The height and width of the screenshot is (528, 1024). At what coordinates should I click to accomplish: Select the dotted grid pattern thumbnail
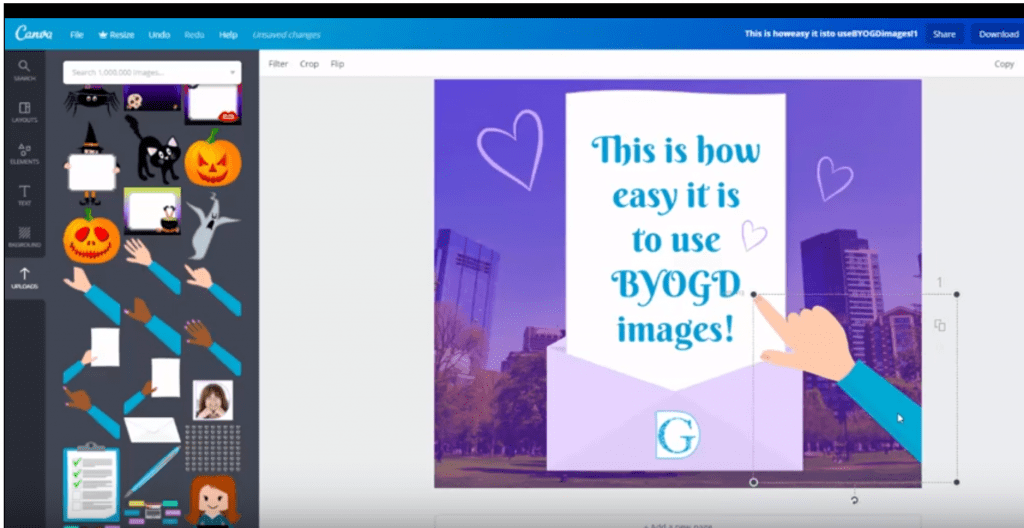pyautogui.click(x=212, y=448)
